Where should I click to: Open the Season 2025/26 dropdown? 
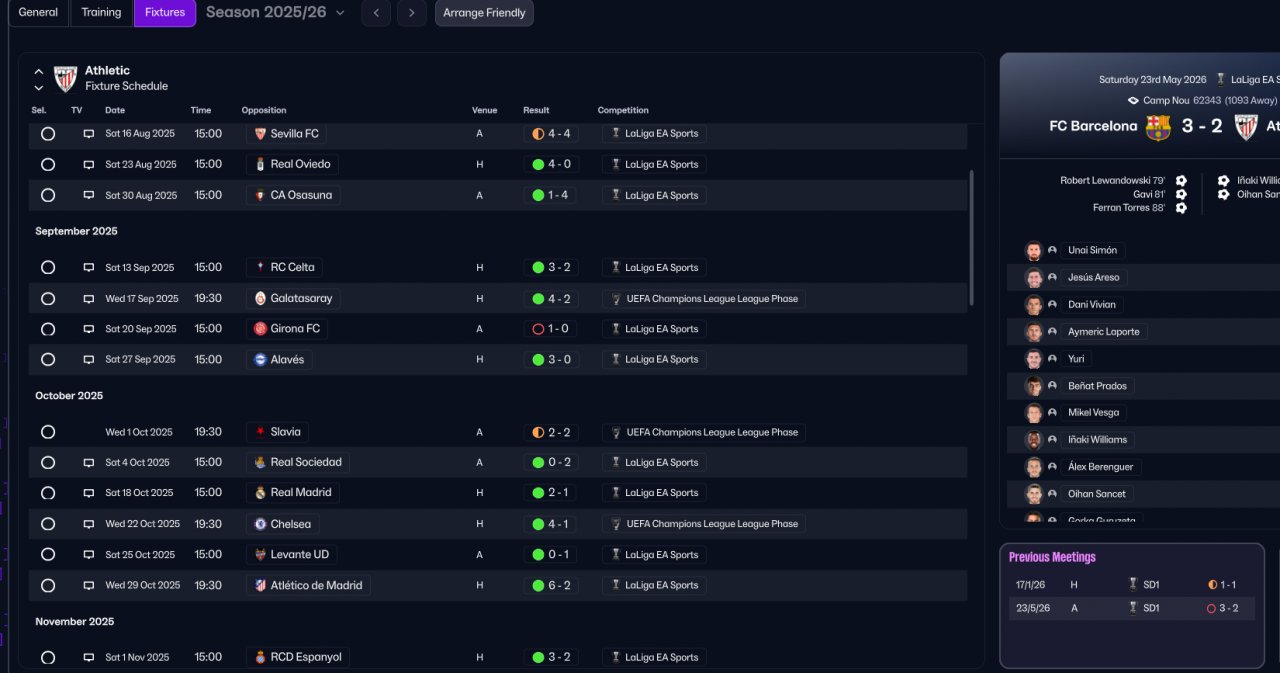tap(276, 13)
